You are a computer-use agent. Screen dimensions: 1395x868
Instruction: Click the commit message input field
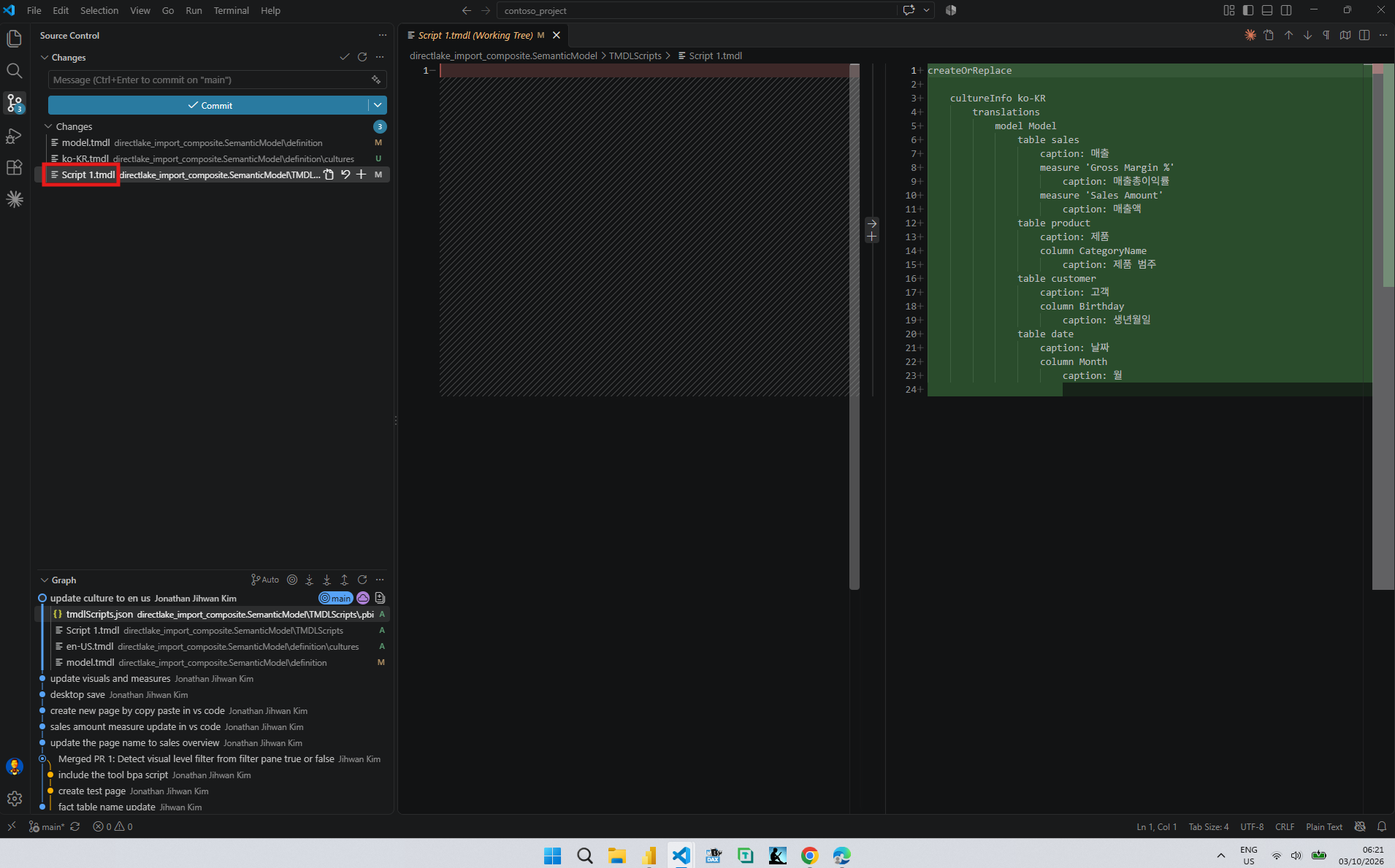click(217, 80)
